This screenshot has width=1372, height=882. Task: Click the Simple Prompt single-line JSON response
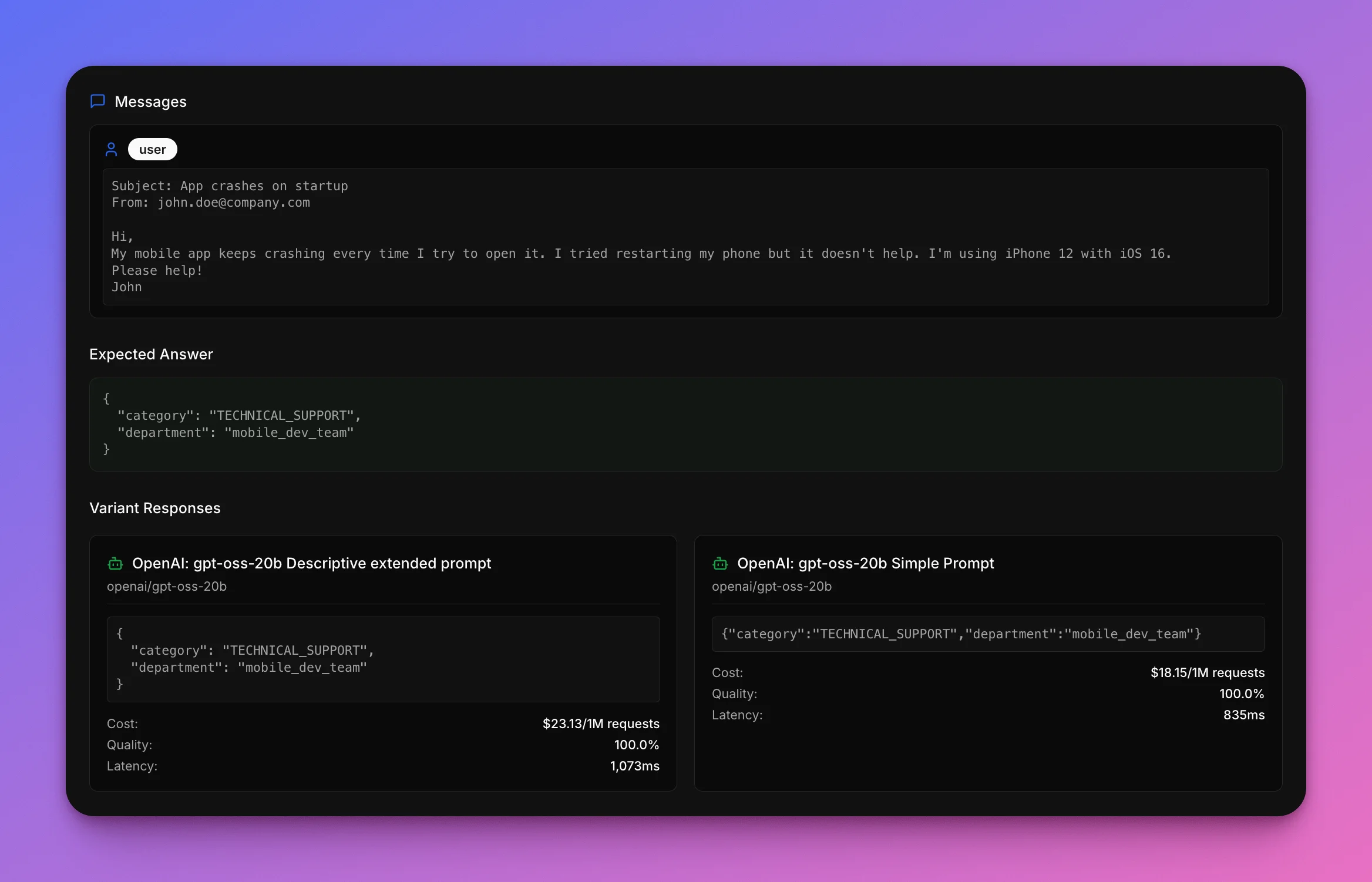coord(961,634)
